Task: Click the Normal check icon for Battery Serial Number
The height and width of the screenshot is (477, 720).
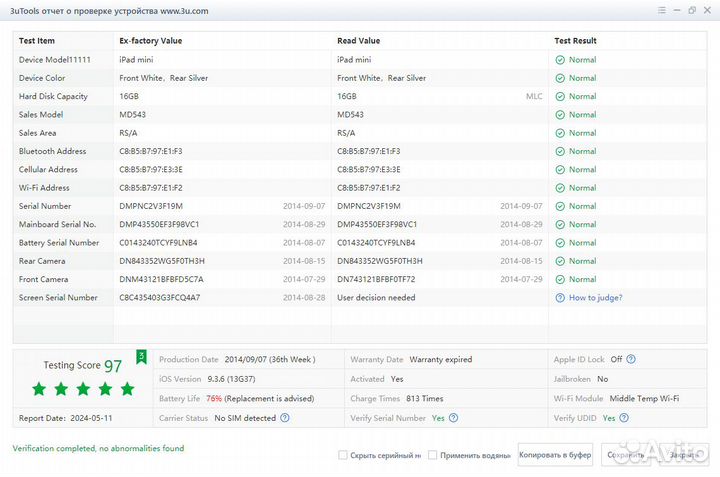Action: tap(560, 243)
